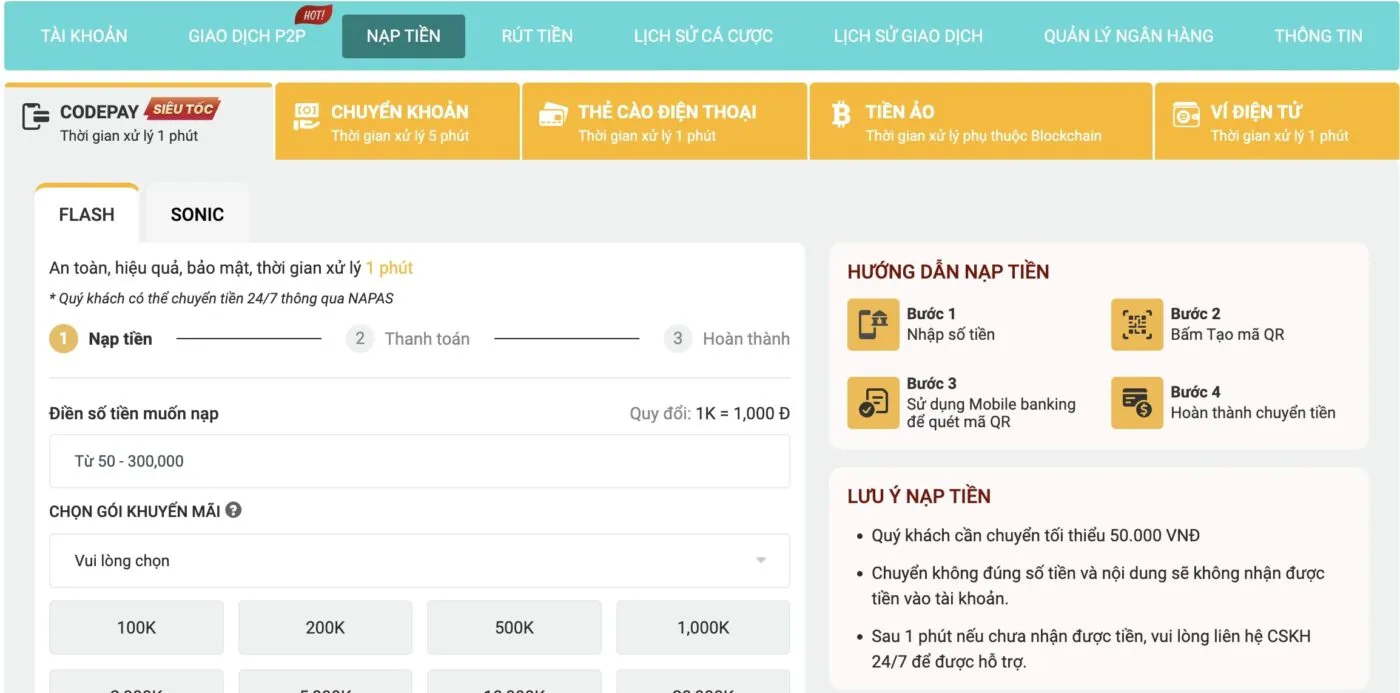Click the Bước 3 mobile banking icon
Viewport: 1400px width, 693px height.
(x=873, y=403)
